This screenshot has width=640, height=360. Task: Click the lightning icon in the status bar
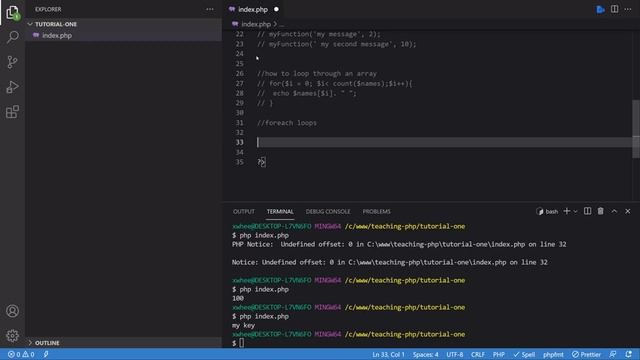point(46,354)
